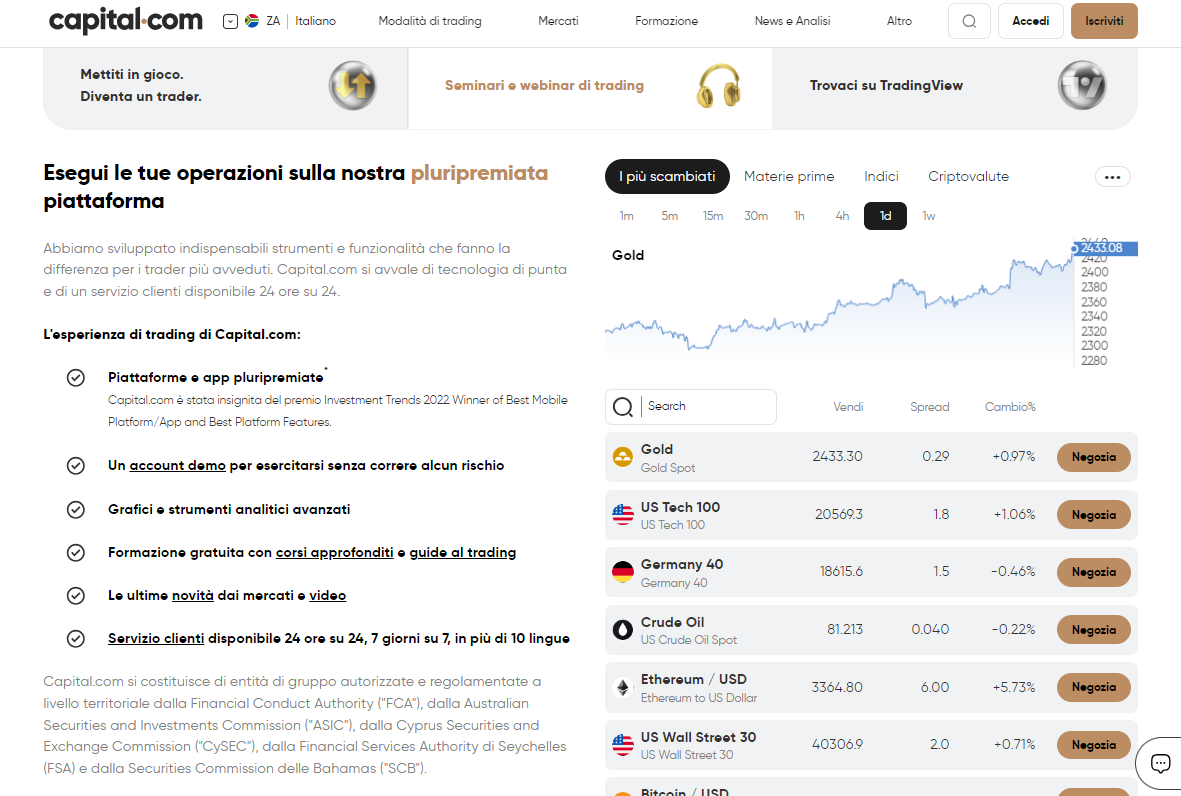Click the Ethereum / USD instrument name
1181x796 pixels.
click(x=694, y=679)
